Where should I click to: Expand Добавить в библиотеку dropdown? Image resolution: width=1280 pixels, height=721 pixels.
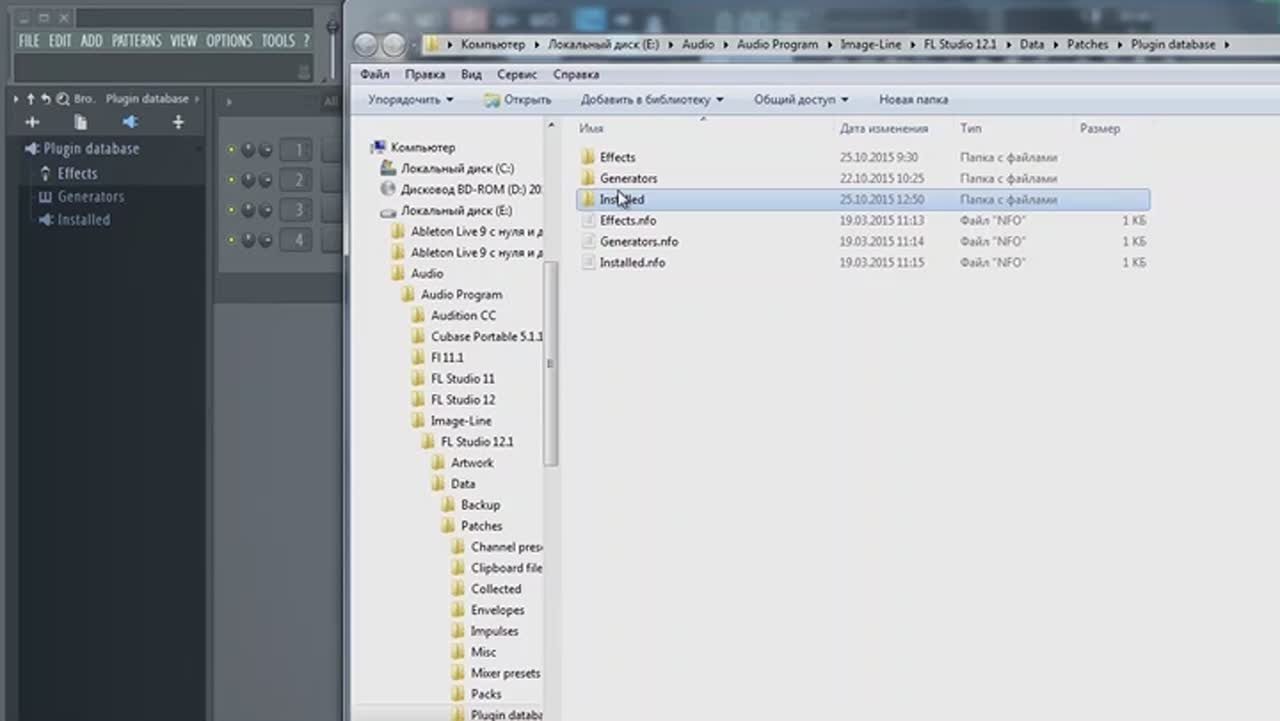651,100
